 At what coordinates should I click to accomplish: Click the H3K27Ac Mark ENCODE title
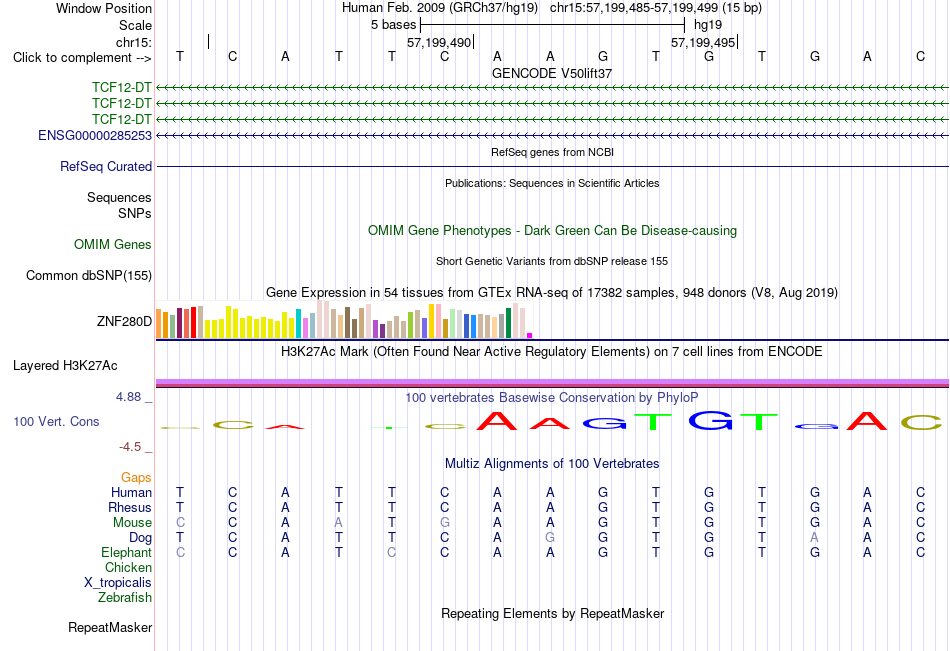[x=552, y=352]
